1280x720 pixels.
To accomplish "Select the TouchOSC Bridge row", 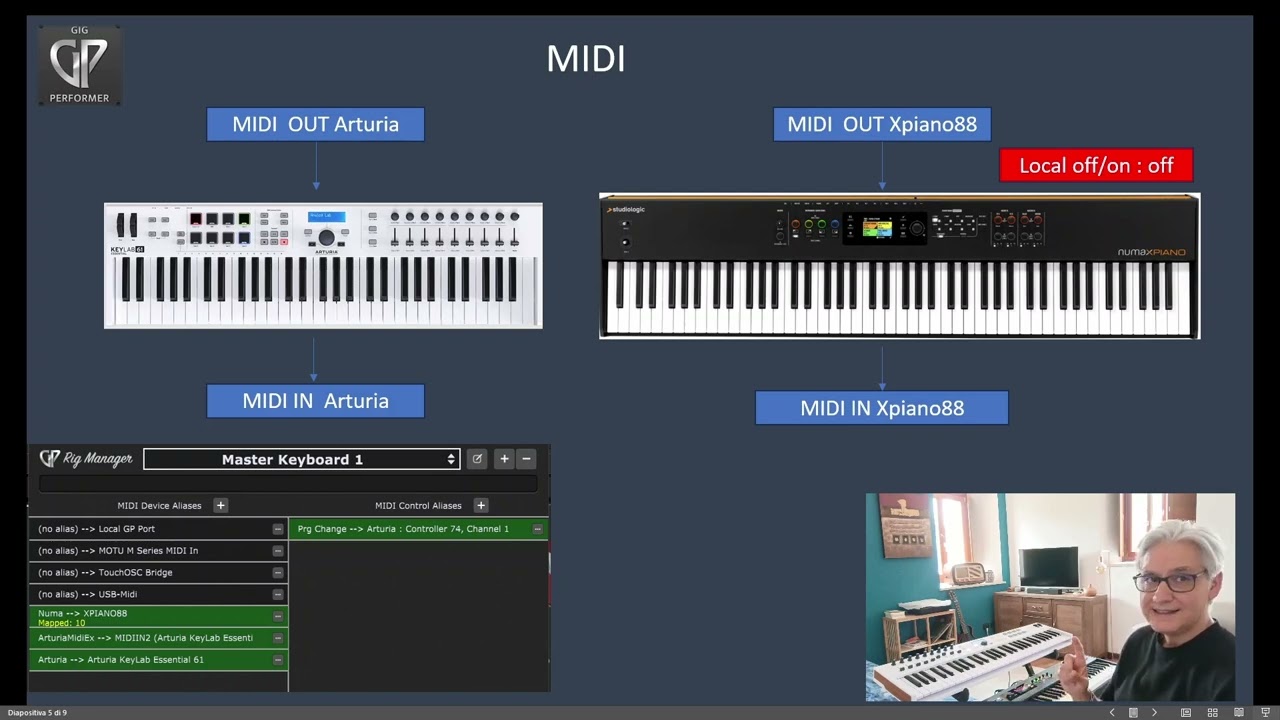I will point(159,573).
